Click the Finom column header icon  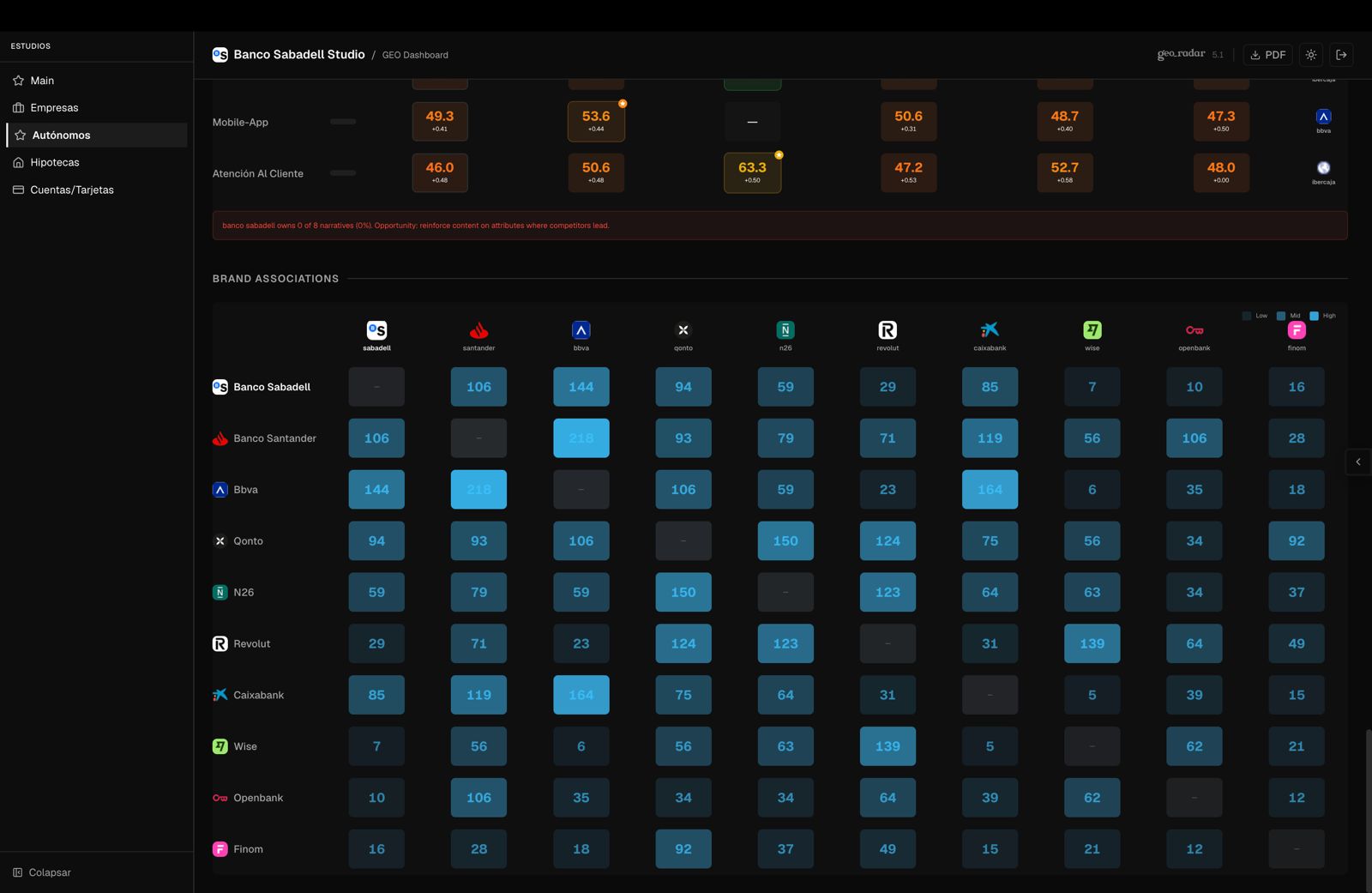point(1297,330)
